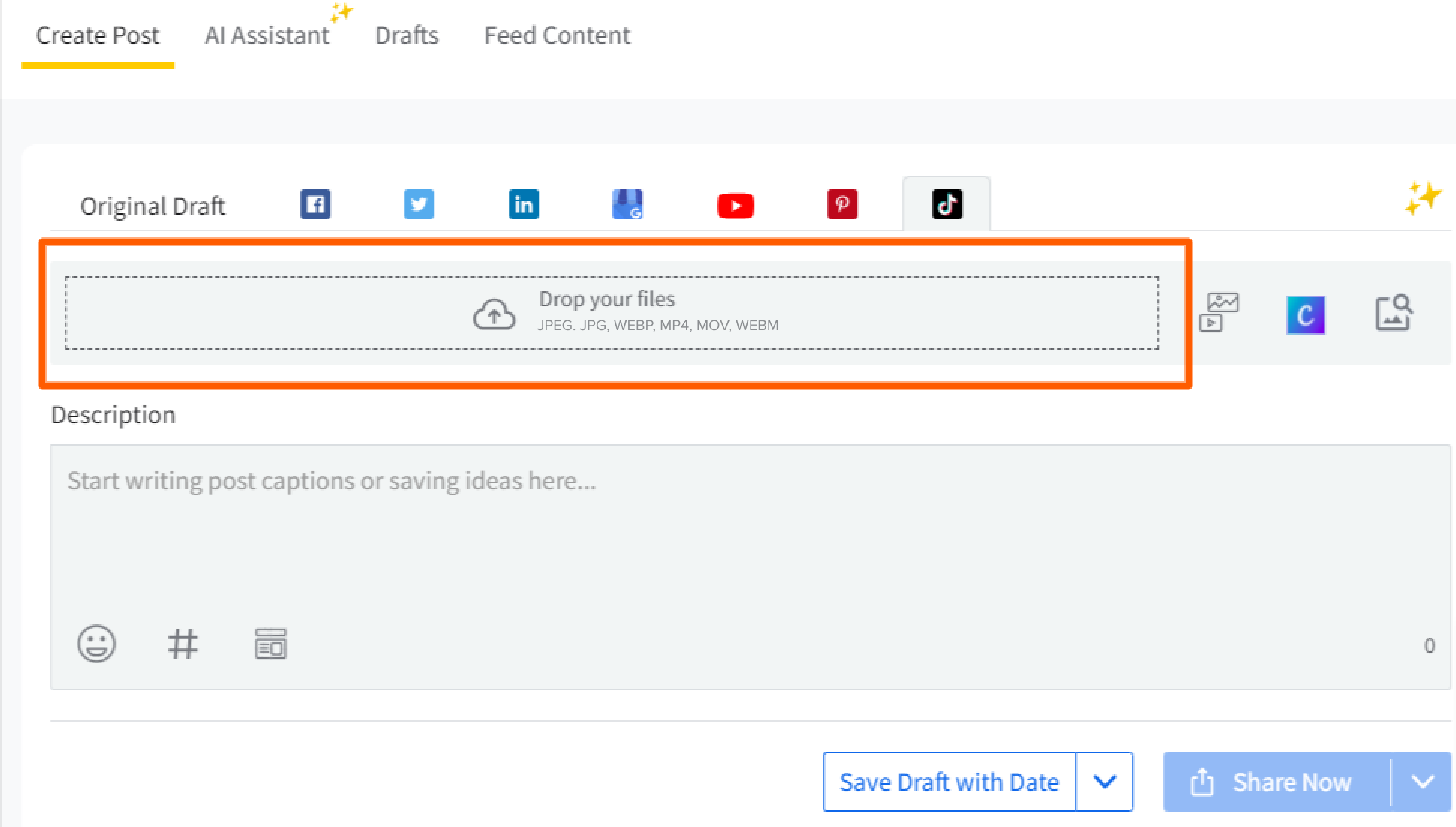Open the media library icon
The width and height of the screenshot is (1456, 827).
(x=1220, y=312)
